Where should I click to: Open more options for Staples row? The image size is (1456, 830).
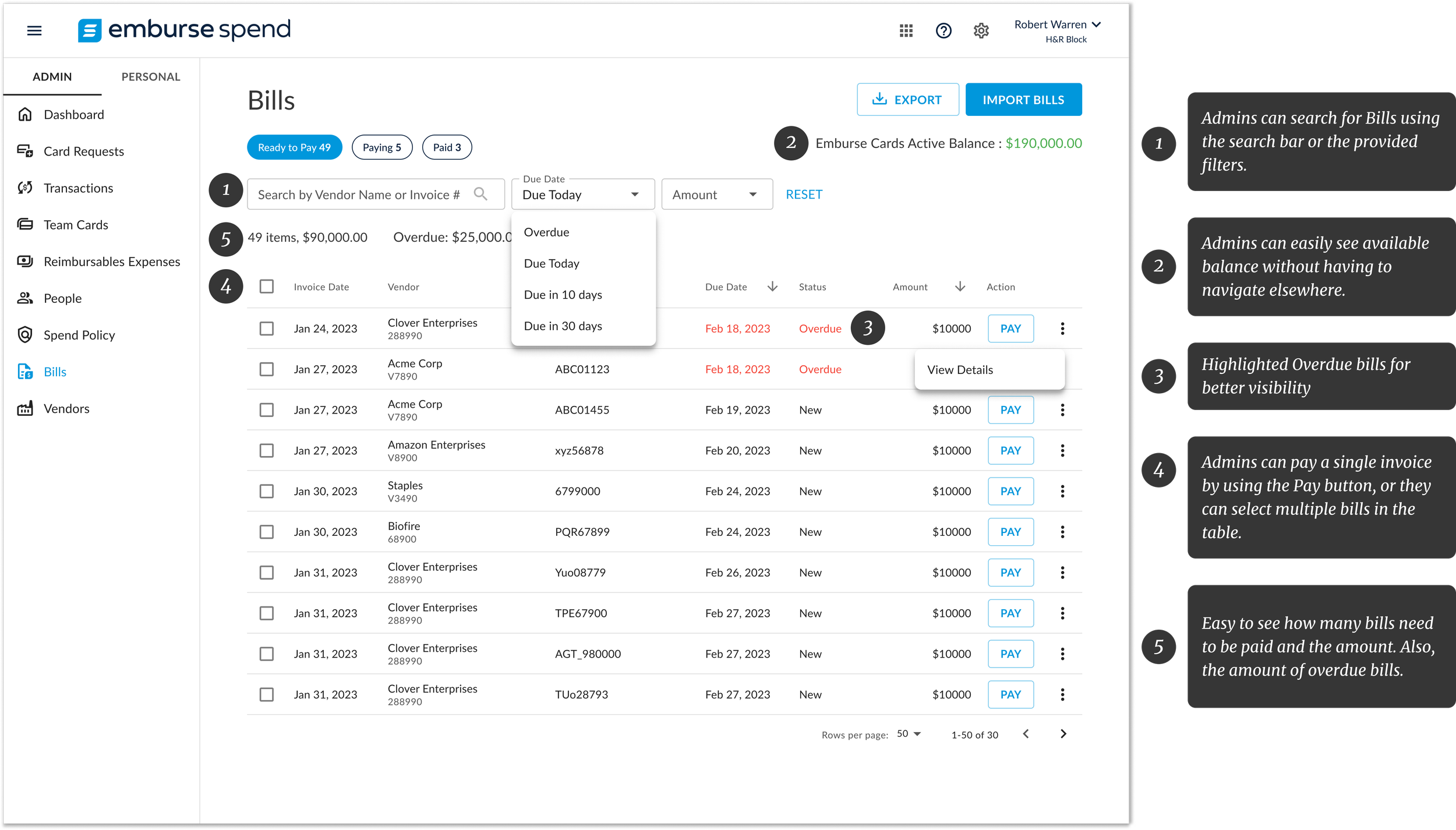click(x=1062, y=491)
